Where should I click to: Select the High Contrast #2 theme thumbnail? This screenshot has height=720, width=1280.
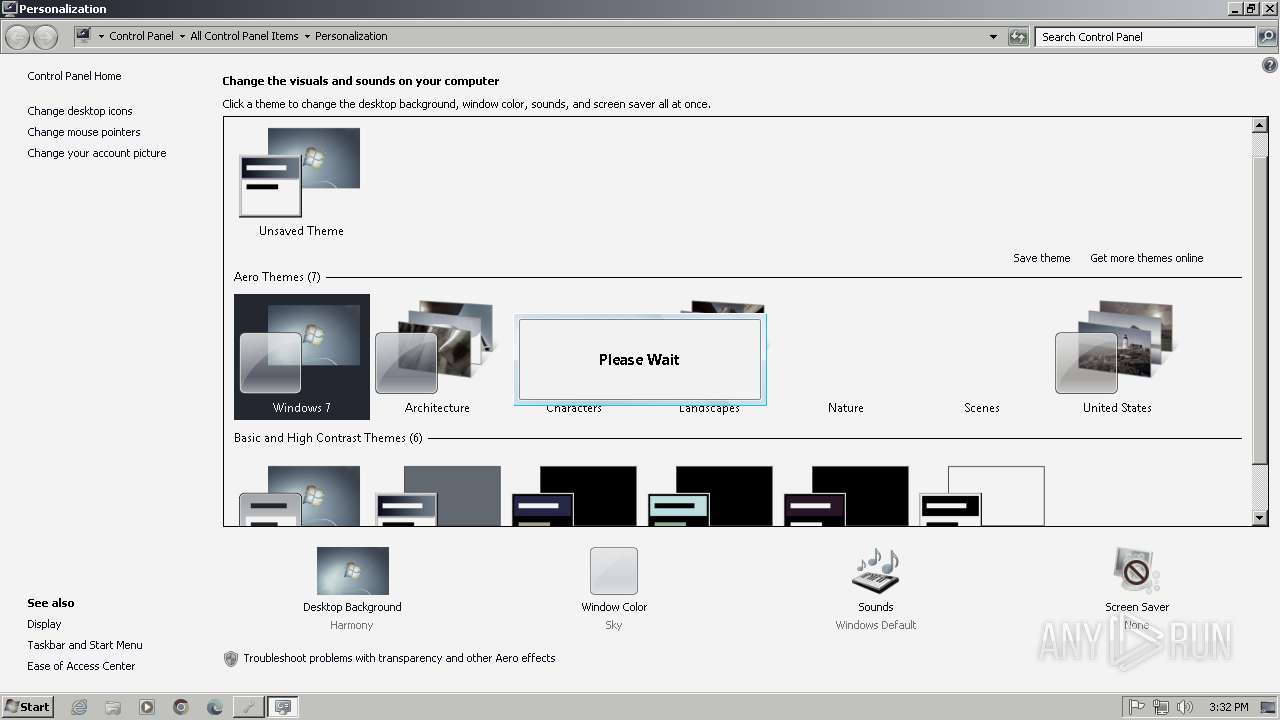pos(710,496)
